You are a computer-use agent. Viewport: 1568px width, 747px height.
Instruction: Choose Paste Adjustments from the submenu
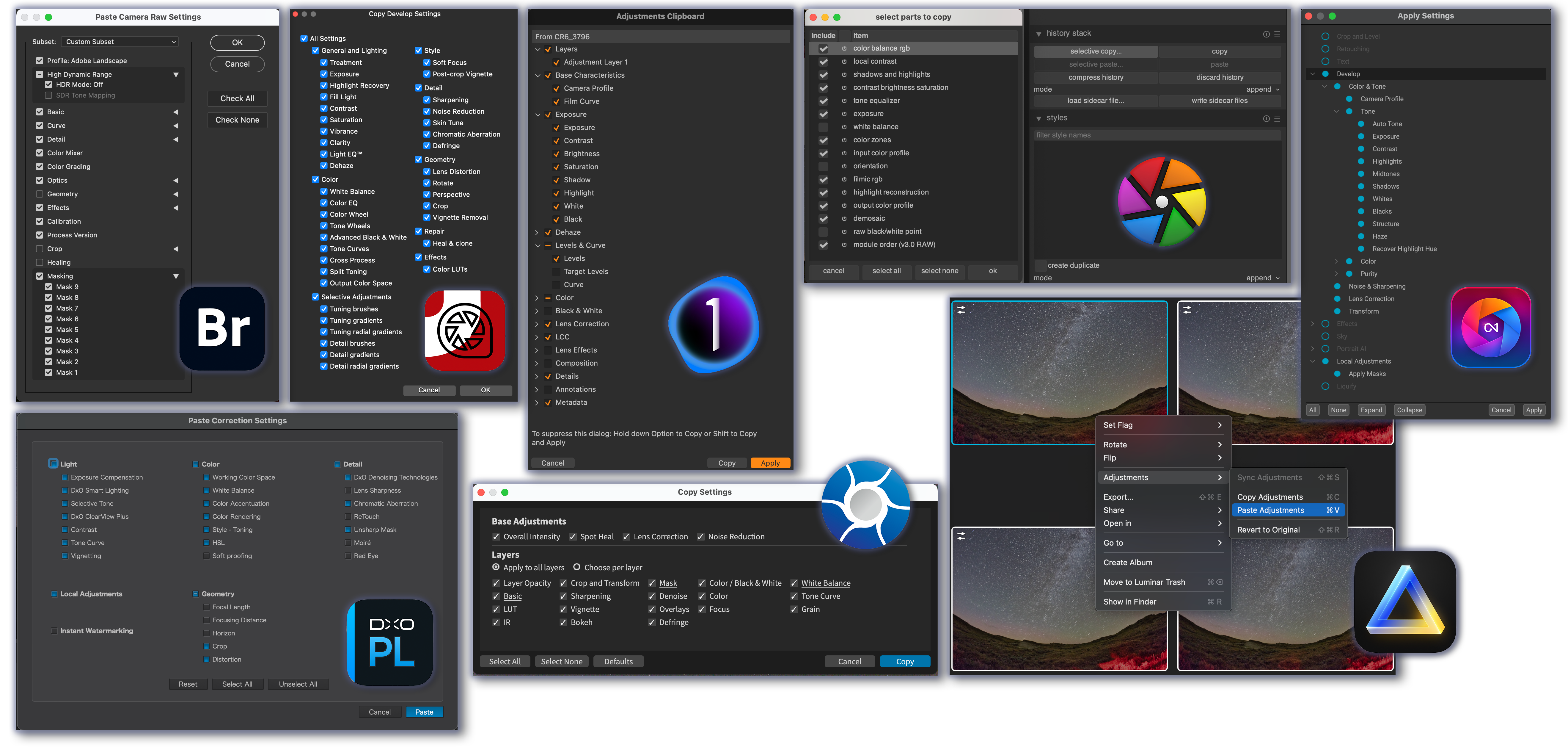(1270, 510)
